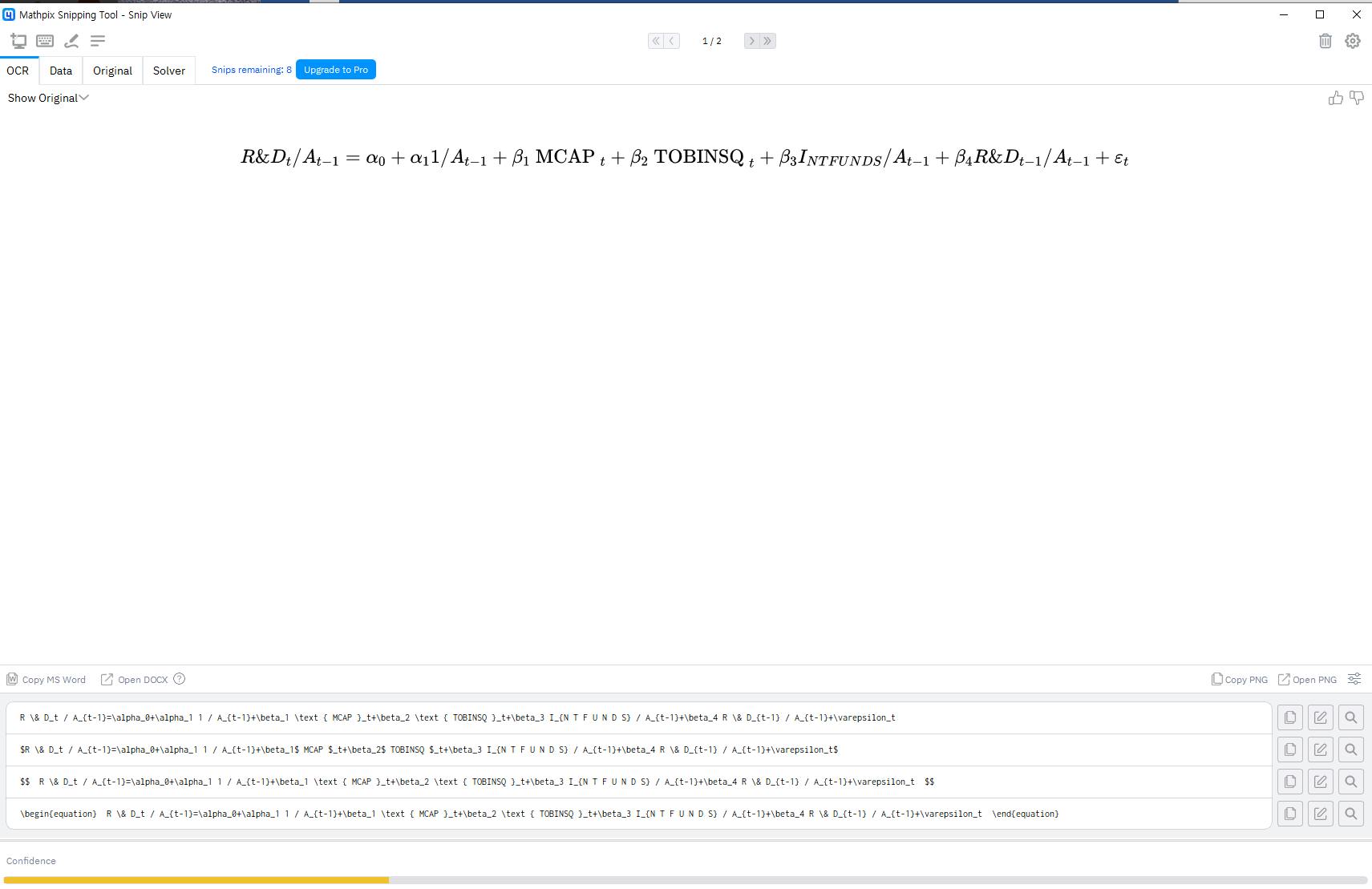Viewport: 1372px width, 889px height.
Task: Edit the inline $ LaTeX result row
Action: (1321, 750)
